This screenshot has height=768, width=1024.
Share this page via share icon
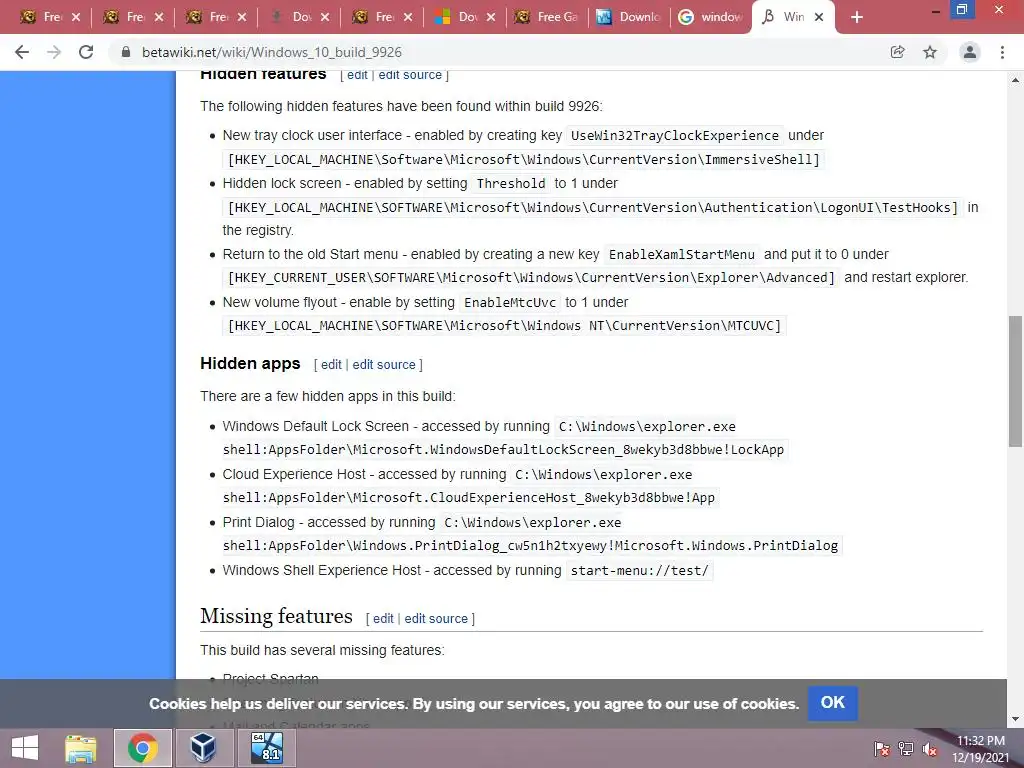coord(898,52)
